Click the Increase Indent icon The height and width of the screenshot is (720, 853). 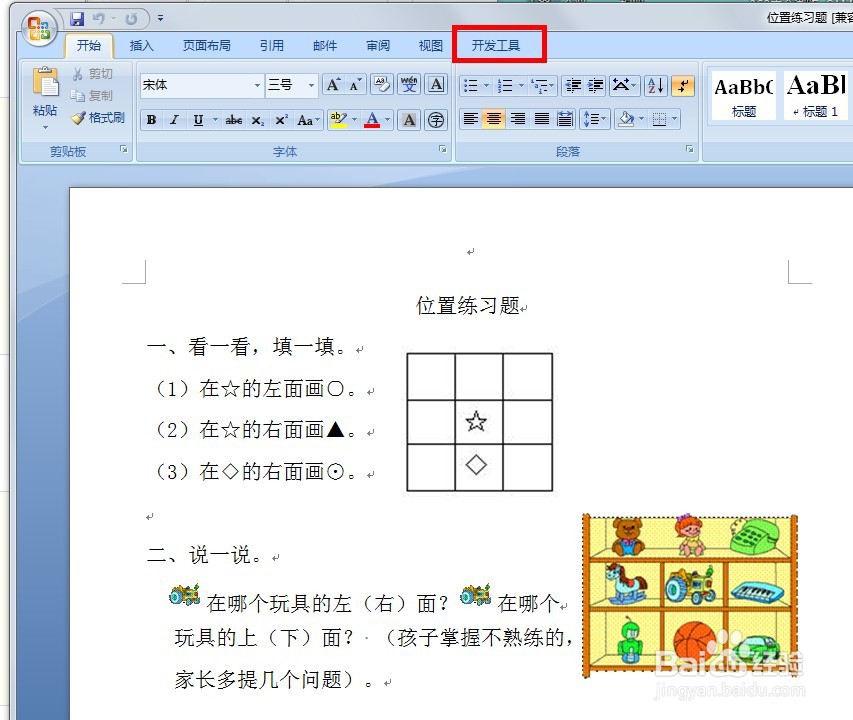593,84
